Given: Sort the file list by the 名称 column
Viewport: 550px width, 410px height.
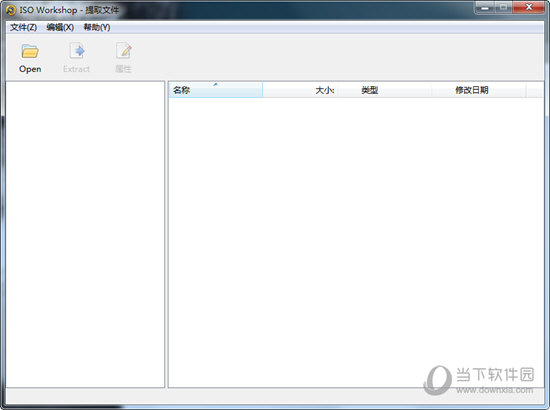Looking at the screenshot, I should coord(216,90).
